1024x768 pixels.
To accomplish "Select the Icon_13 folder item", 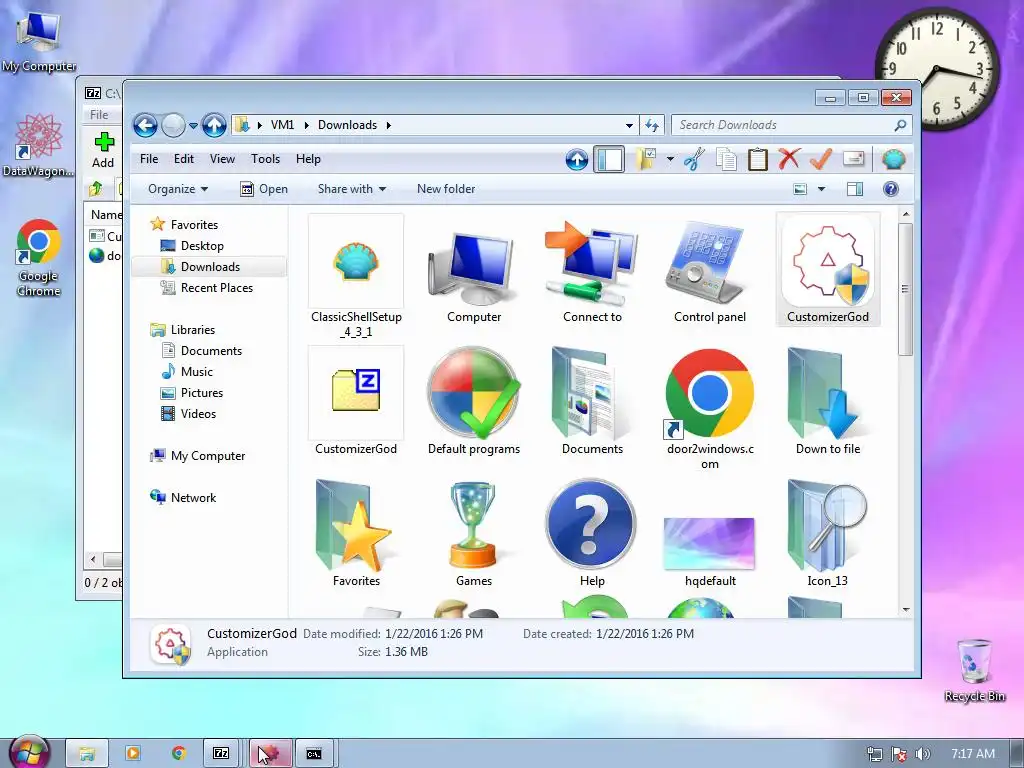I will (827, 533).
